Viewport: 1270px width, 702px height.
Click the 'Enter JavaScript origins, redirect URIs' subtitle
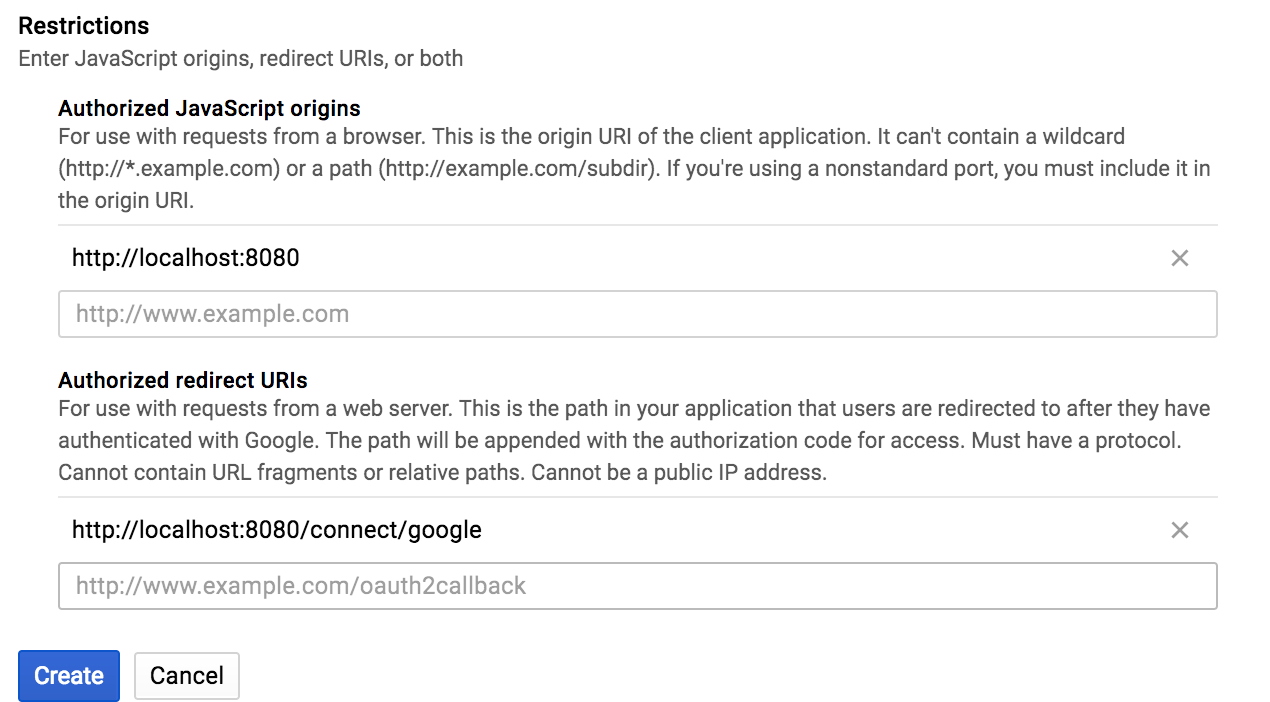241,59
